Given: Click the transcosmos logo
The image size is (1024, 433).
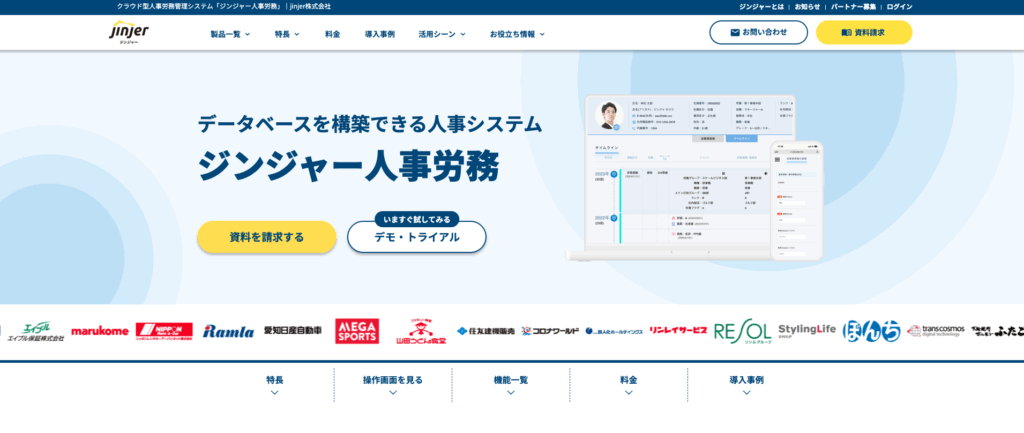Looking at the screenshot, I should pos(936,330).
